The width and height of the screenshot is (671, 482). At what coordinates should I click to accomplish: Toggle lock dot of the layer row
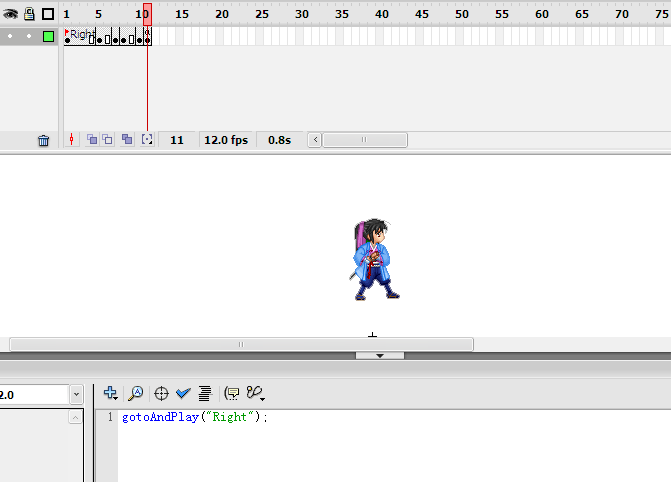click(29, 36)
